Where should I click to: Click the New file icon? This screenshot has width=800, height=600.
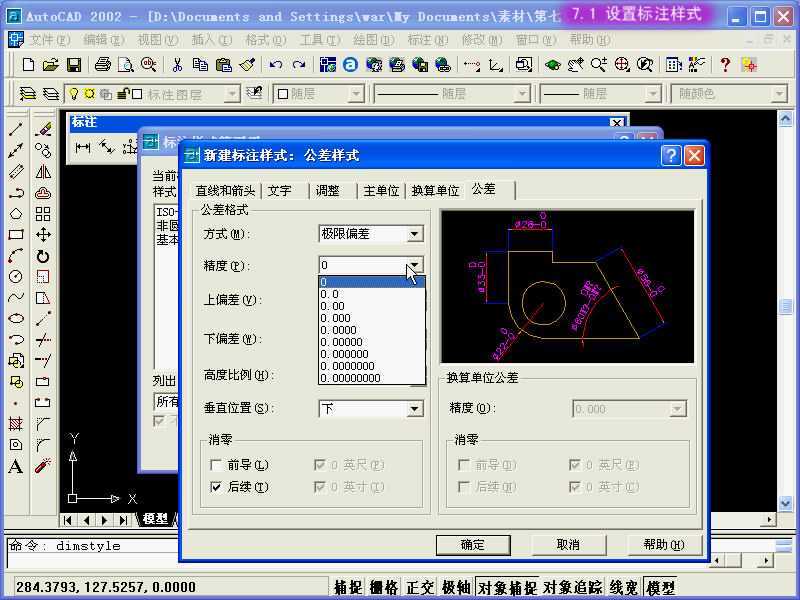point(29,65)
